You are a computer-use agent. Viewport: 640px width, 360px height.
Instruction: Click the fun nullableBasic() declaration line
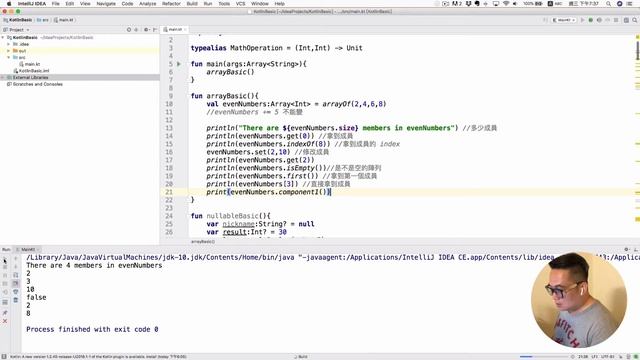tap(230, 216)
